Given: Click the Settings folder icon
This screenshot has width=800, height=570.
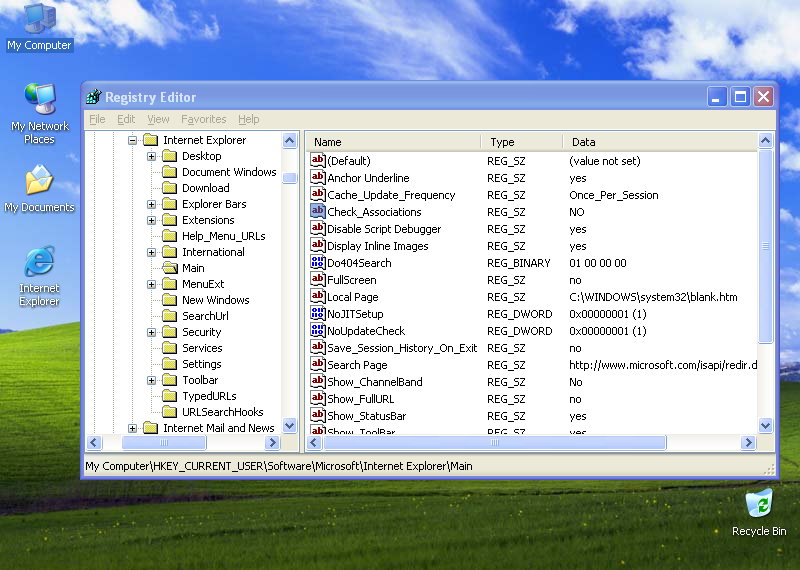Looking at the screenshot, I should 169,364.
